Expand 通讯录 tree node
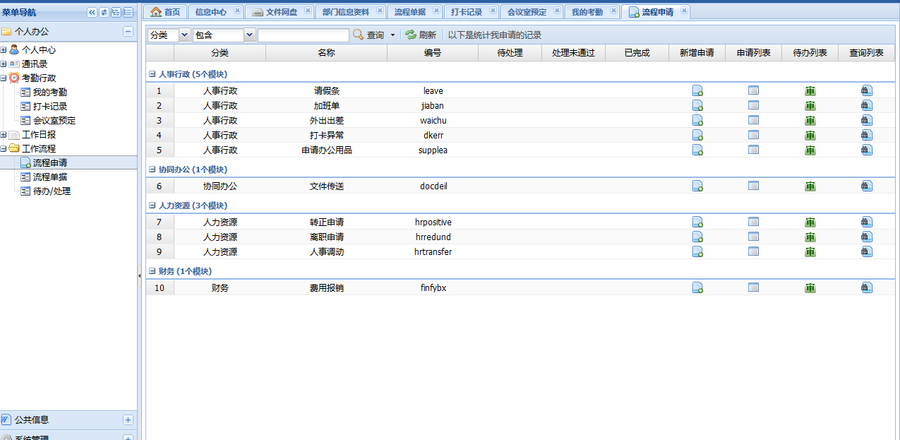Image resolution: width=900 pixels, height=440 pixels. [x=3, y=64]
